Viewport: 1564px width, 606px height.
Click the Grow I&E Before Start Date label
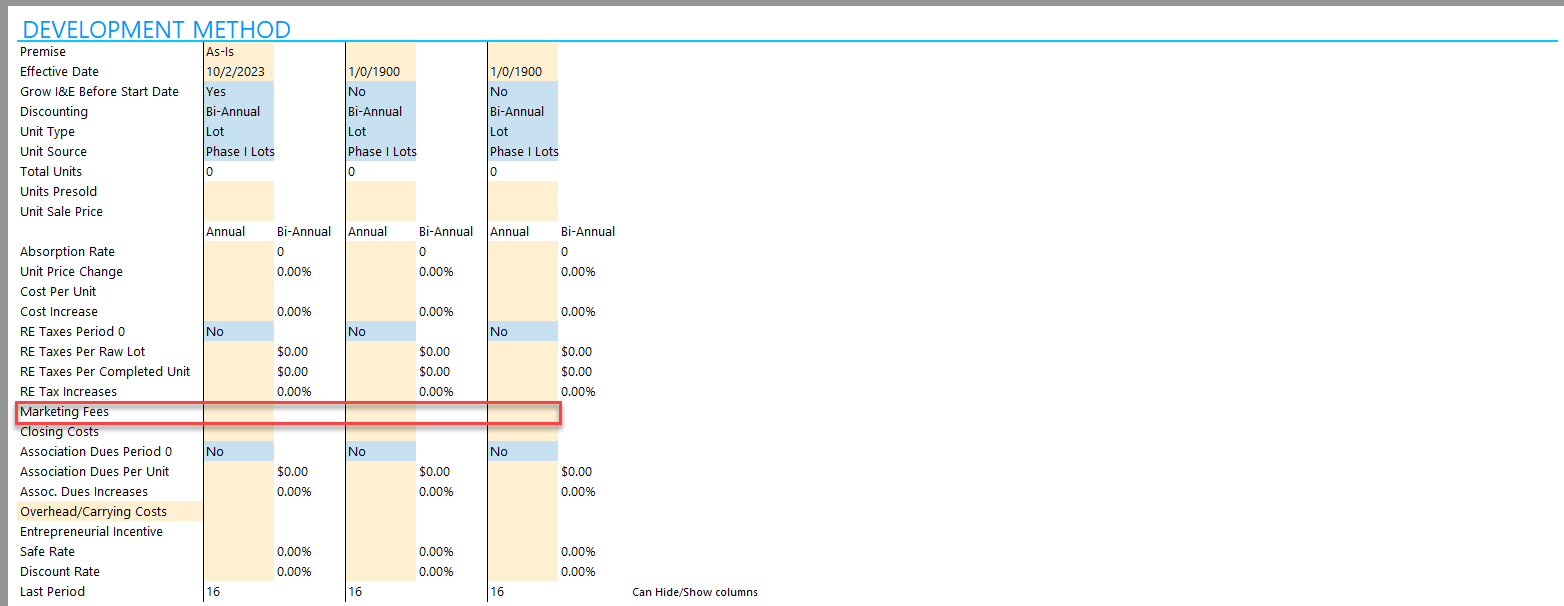[x=100, y=91]
